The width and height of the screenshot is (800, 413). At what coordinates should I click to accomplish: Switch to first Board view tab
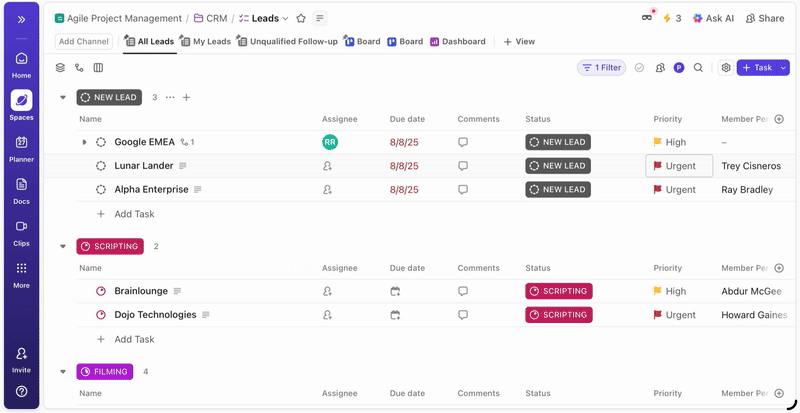363,41
